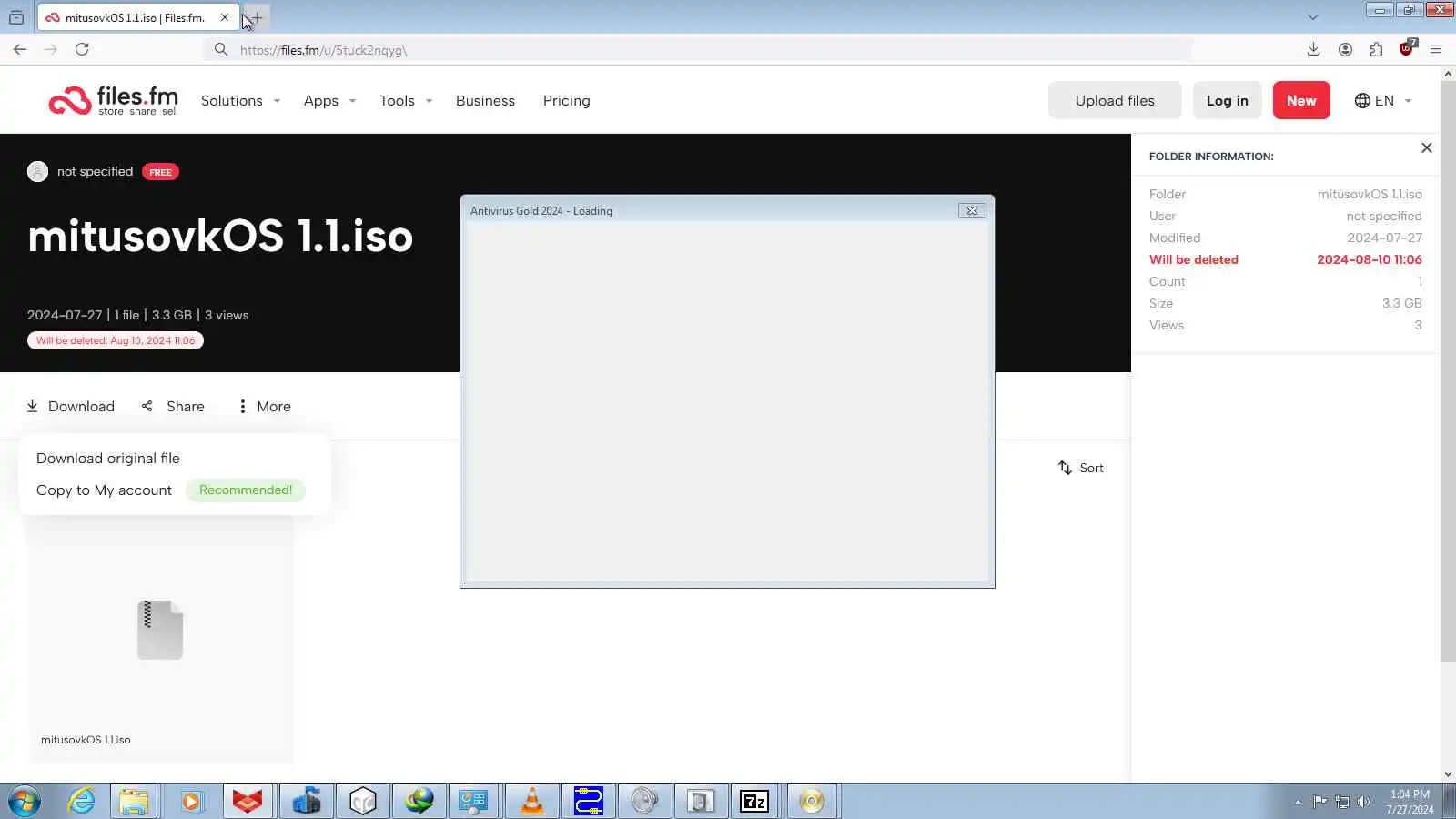Viewport: 1456px width, 819px height.
Task: Close the mitusovkOS 1.1.iso tab
Action: click(x=225, y=17)
